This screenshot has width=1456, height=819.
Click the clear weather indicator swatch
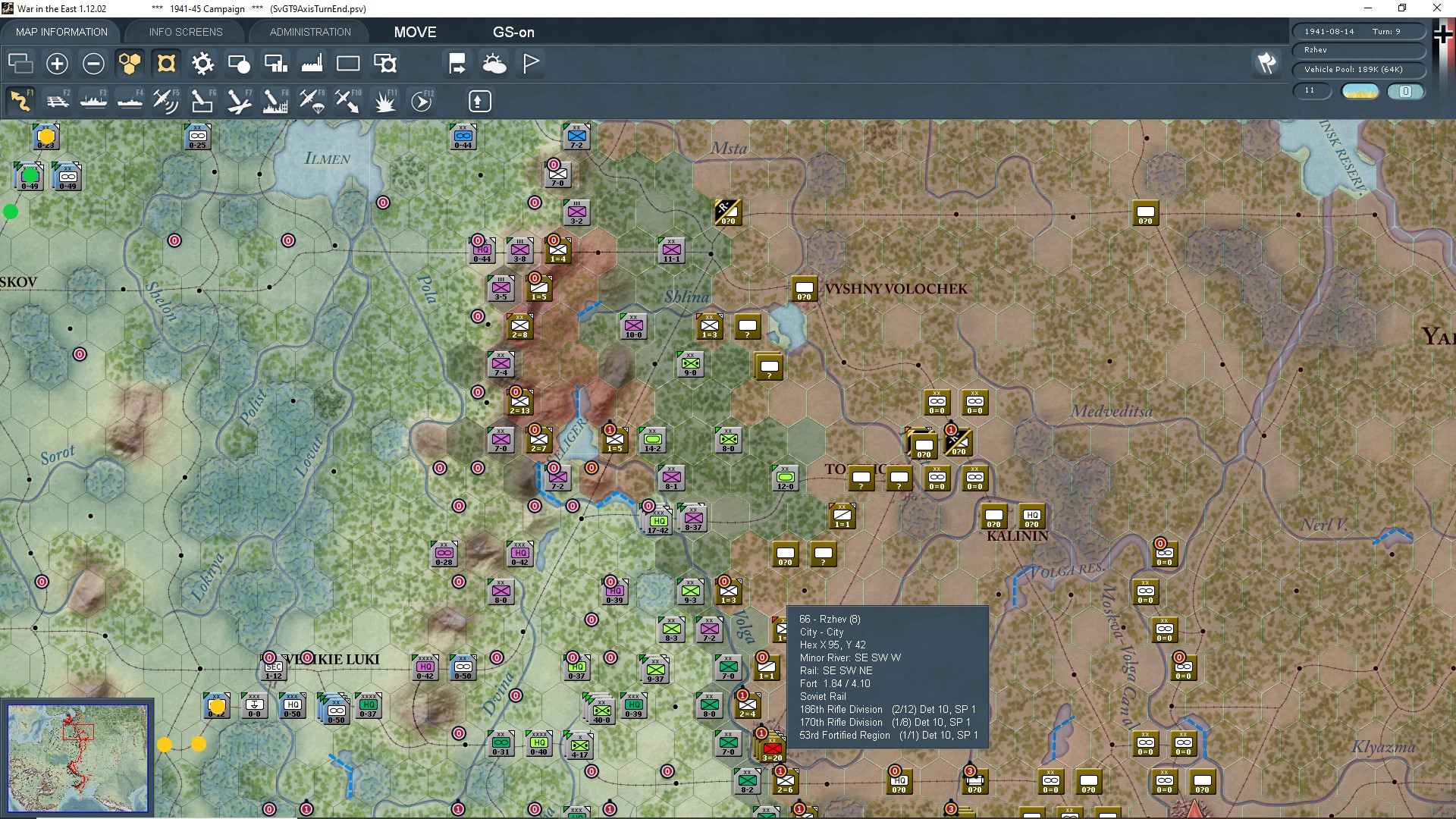[x=1360, y=91]
